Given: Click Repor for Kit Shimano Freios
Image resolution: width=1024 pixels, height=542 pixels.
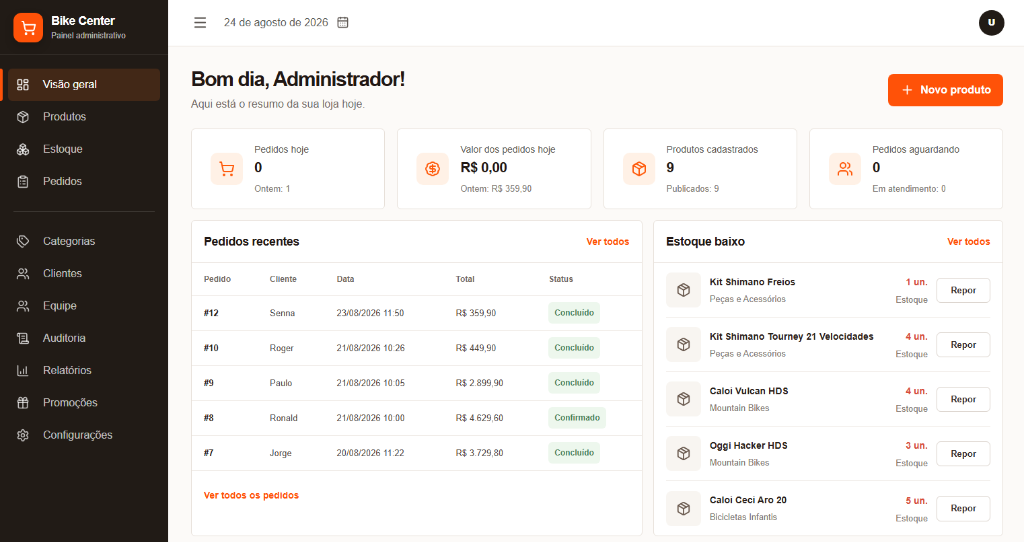Looking at the screenshot, I should click(963, 291).
